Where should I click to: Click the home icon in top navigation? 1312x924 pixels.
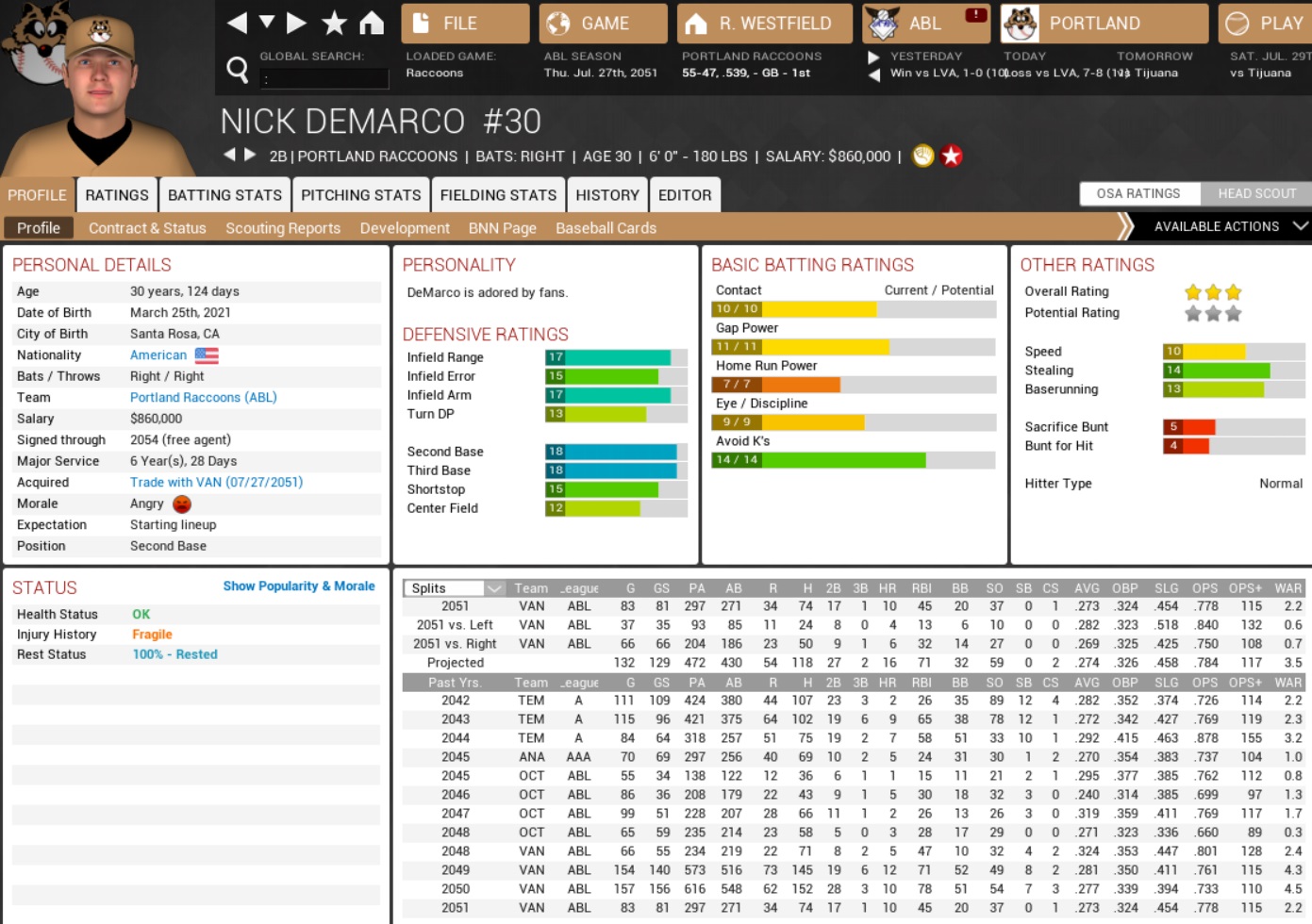[x=372, y=23]
